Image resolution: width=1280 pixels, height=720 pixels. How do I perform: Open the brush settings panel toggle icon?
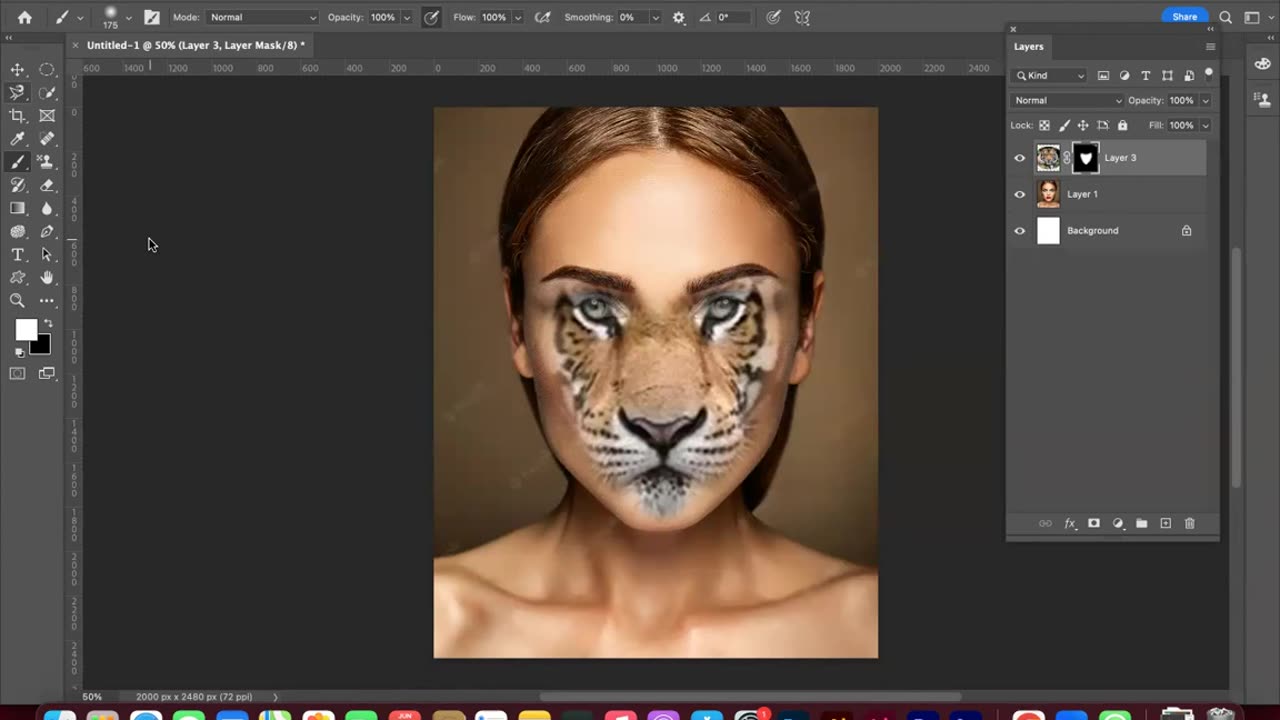click(x=152, y=17)
